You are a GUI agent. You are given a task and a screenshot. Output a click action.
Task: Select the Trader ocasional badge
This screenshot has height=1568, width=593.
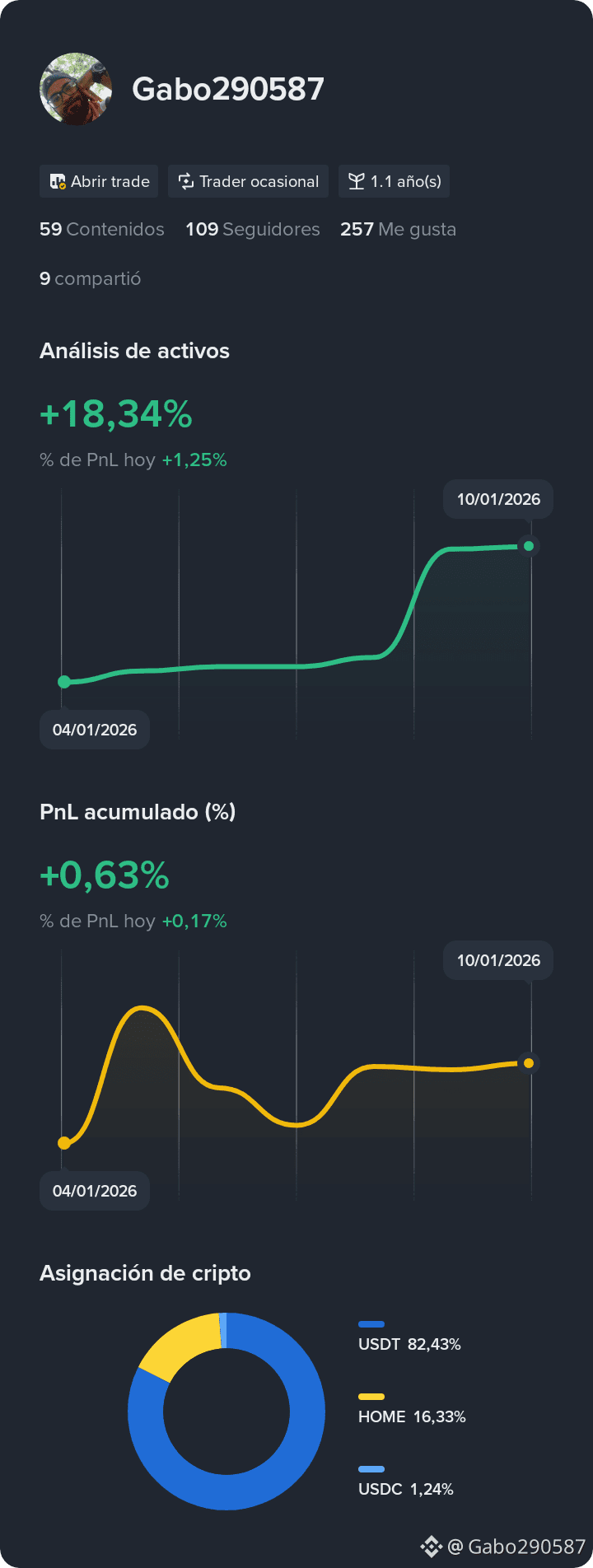(x=248, y=181)
